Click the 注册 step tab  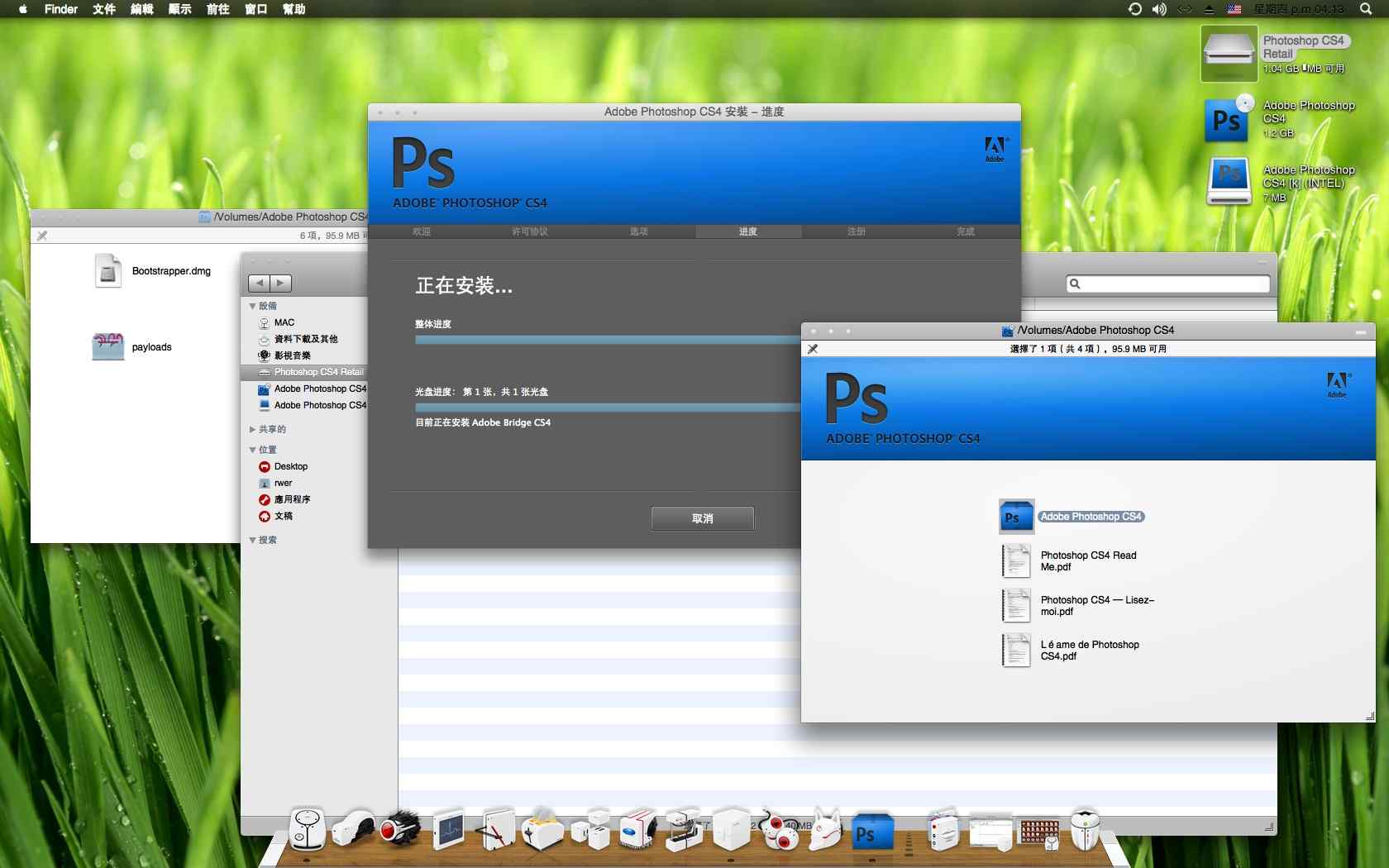pyautogui.click(x=857, y=231)
